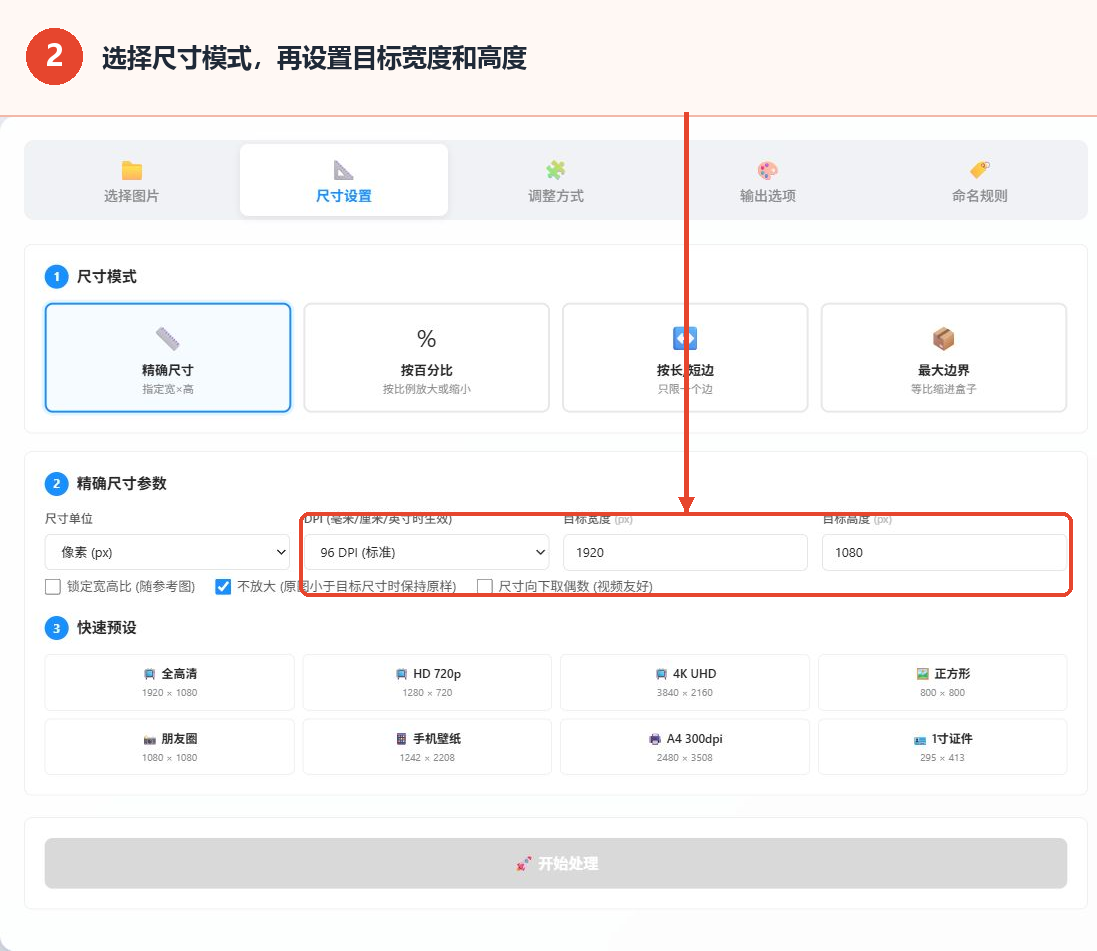Image resolution: width=1097 pixels, height=951 pixels.
Task: Click the 目标宽度 field showing 1920
Action: 685,552
